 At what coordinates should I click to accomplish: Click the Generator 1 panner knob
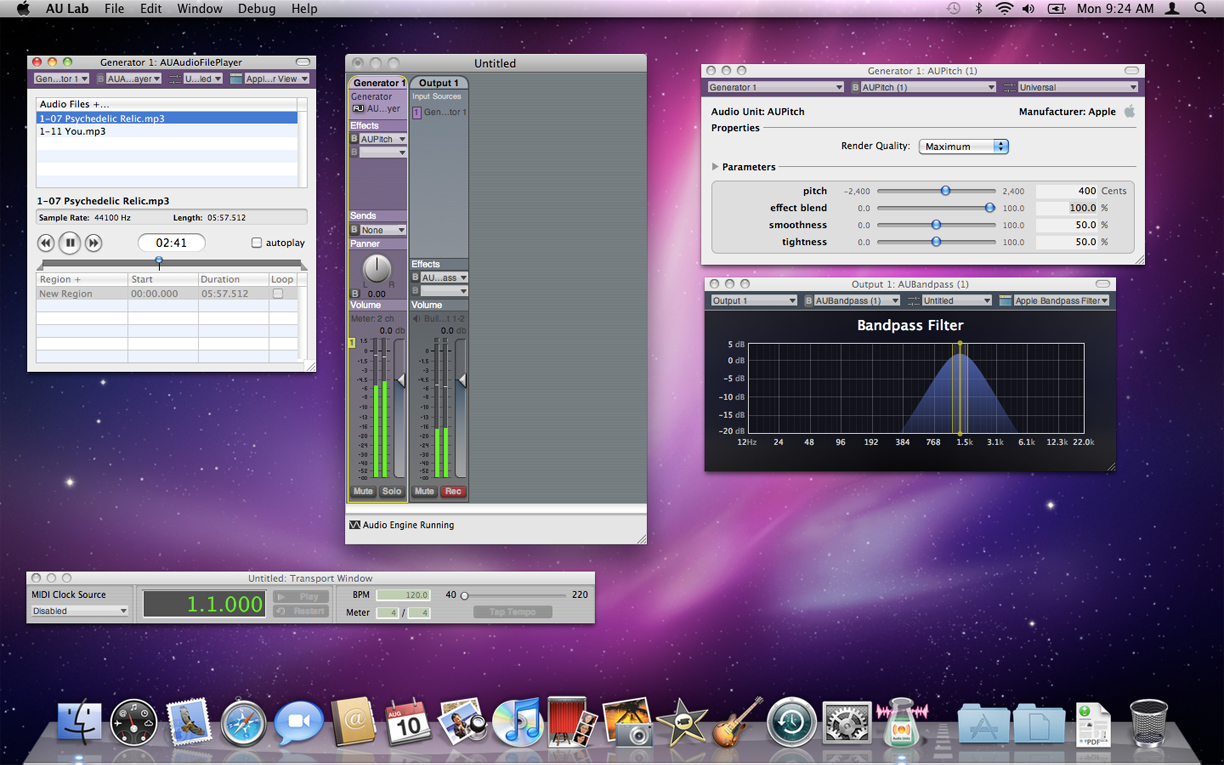coord(376,269)
